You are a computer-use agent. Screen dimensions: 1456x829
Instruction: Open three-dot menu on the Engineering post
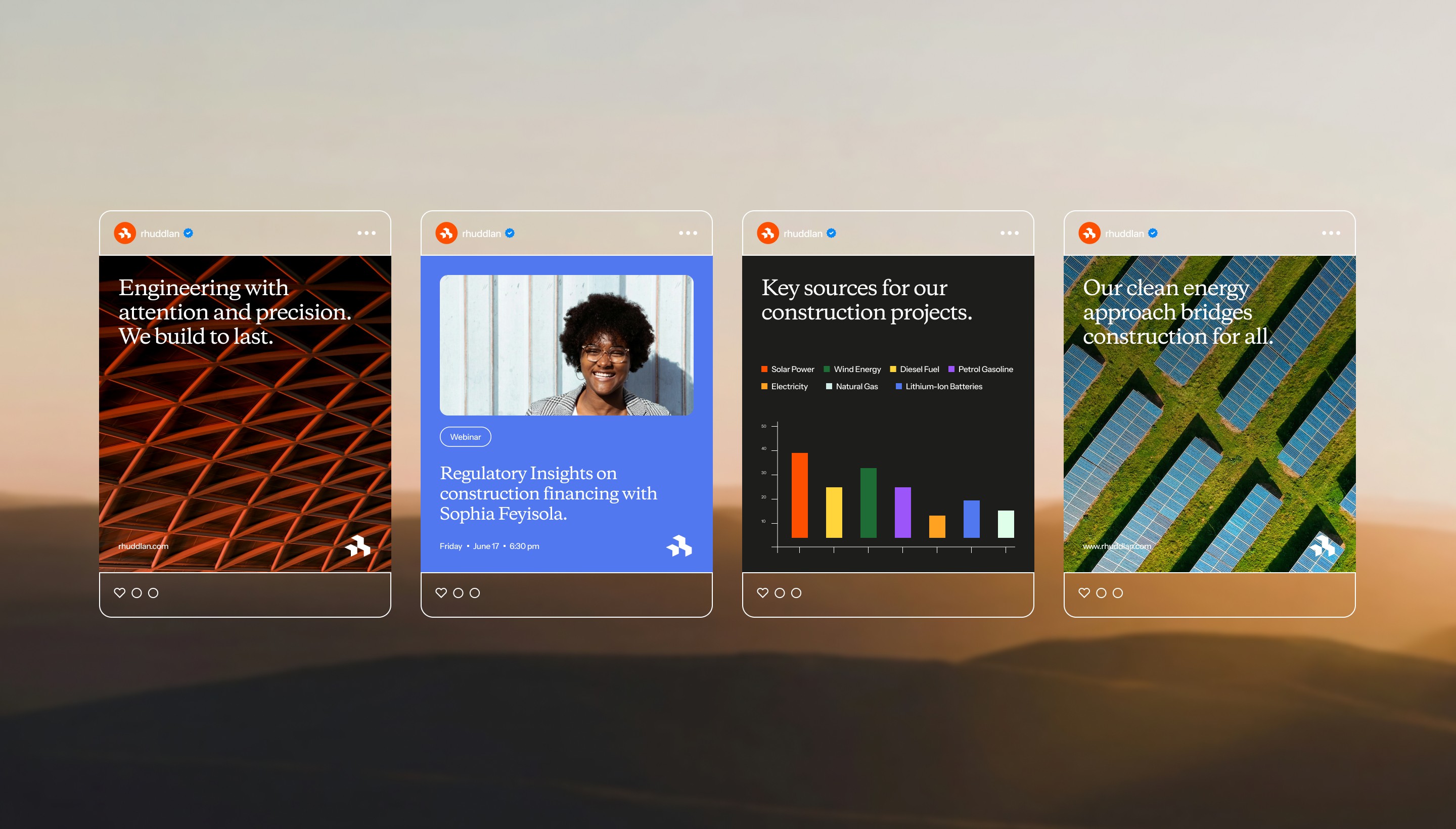[366, 233]
